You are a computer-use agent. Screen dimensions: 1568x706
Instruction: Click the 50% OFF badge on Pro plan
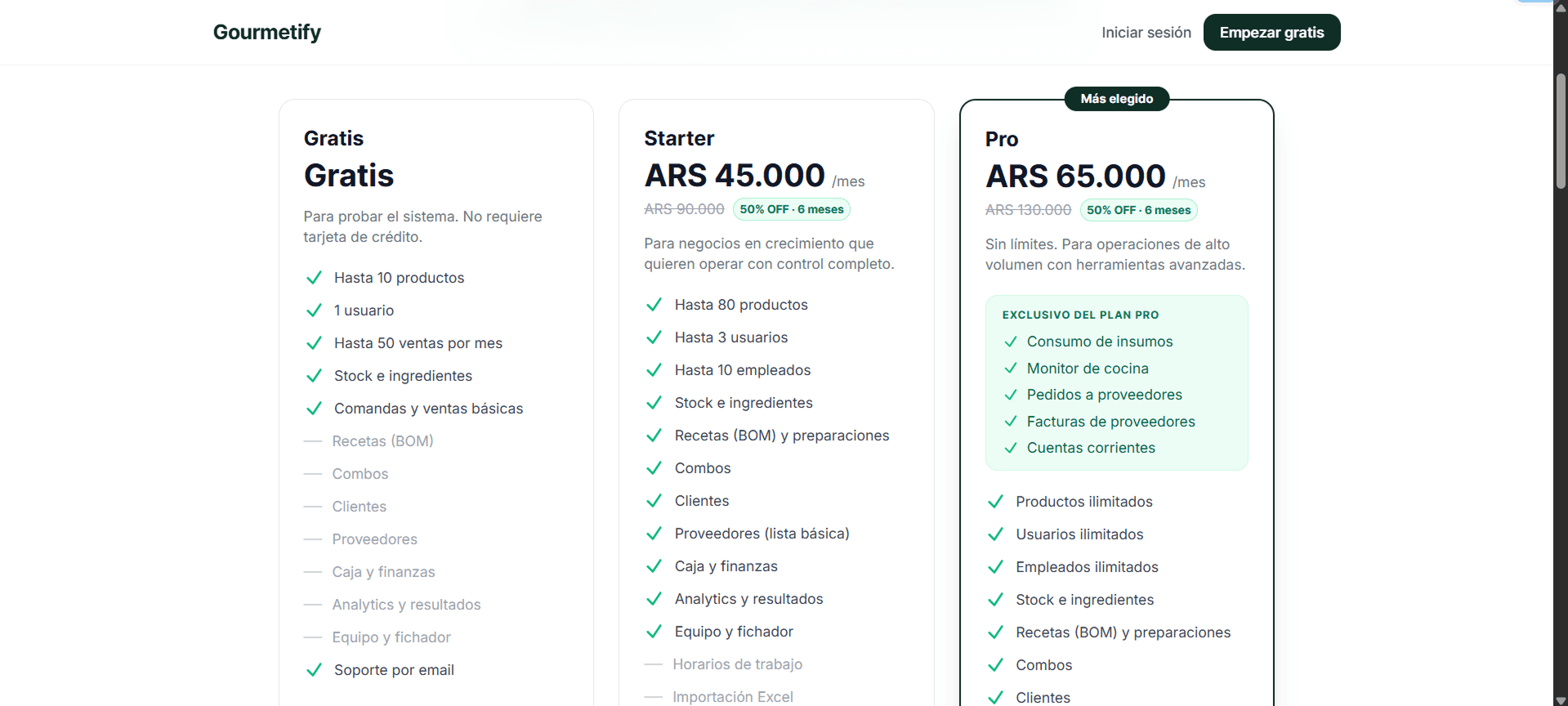(1139, 210)
